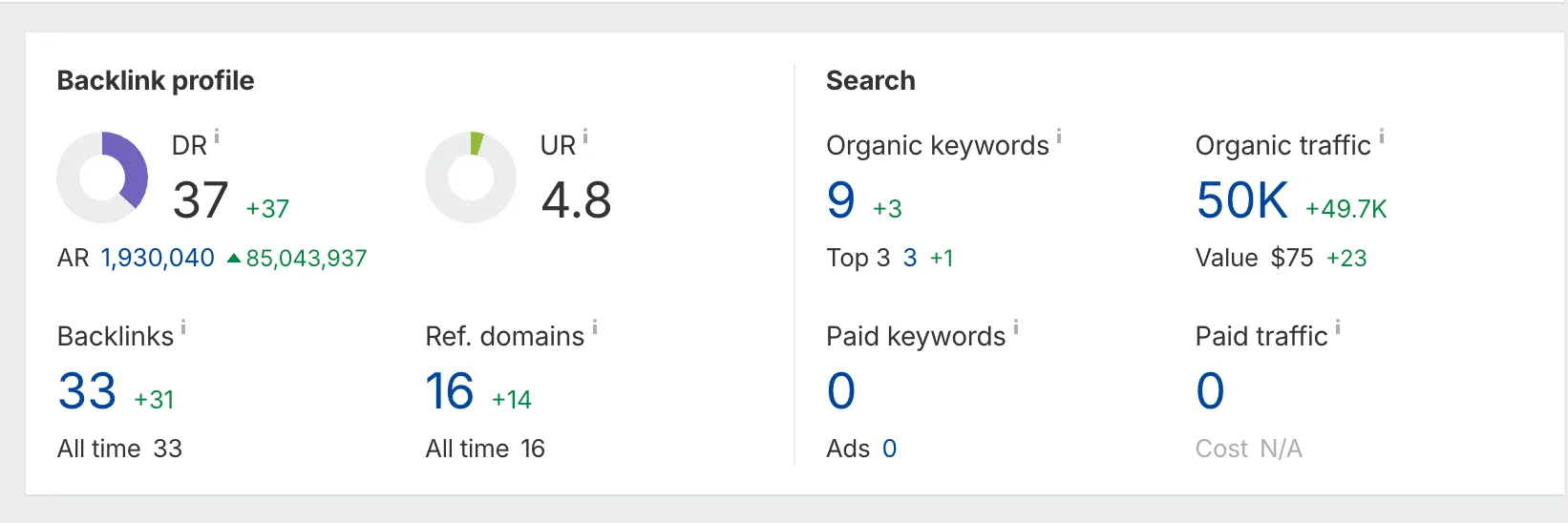Open the 33 backlinks report link
The image size is (1568, 523).
[x=87, y=391]
